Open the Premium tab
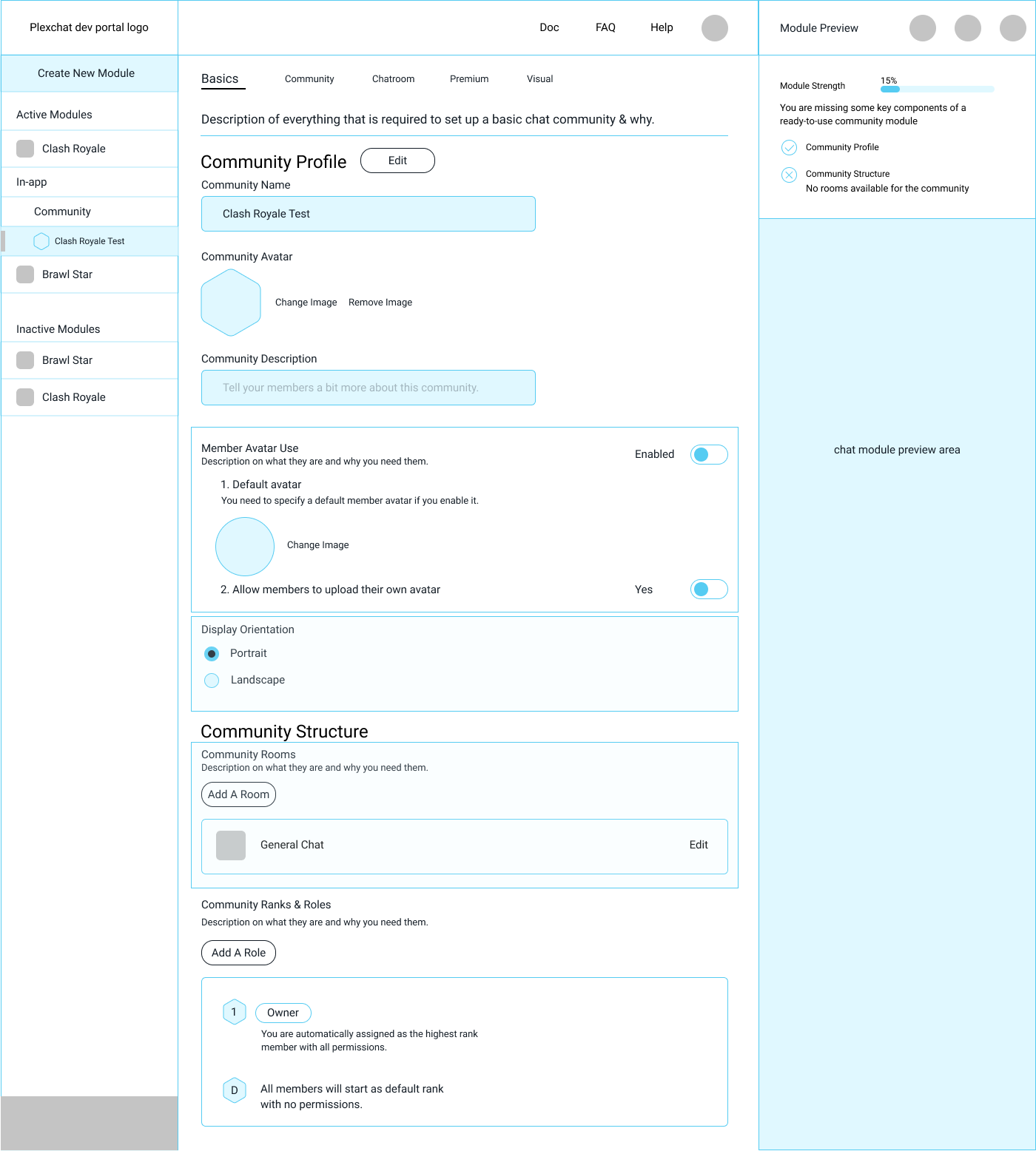The image size is (1036, 1151). coord(469,79)
